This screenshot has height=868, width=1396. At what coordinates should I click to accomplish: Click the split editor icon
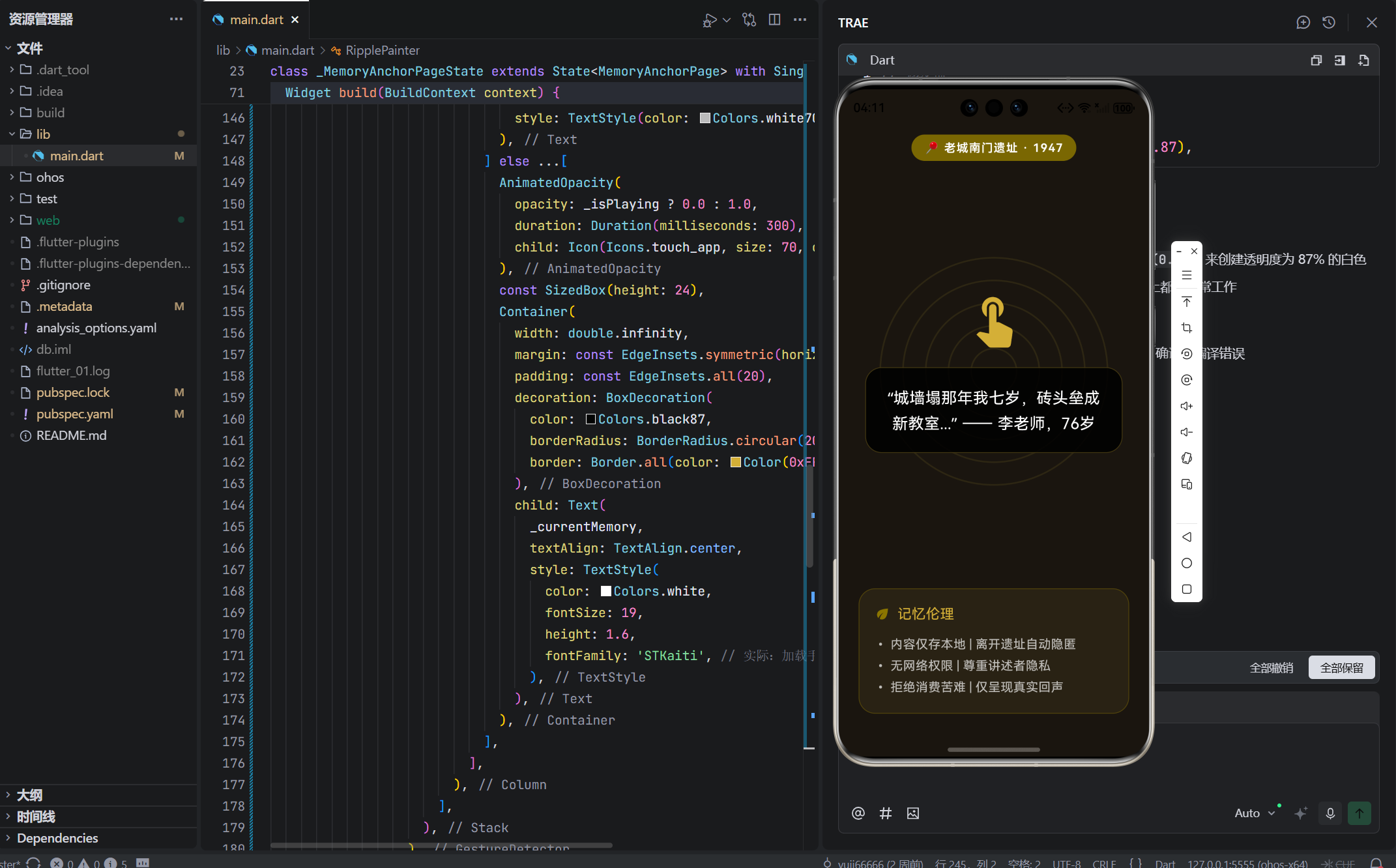point(774,20)
